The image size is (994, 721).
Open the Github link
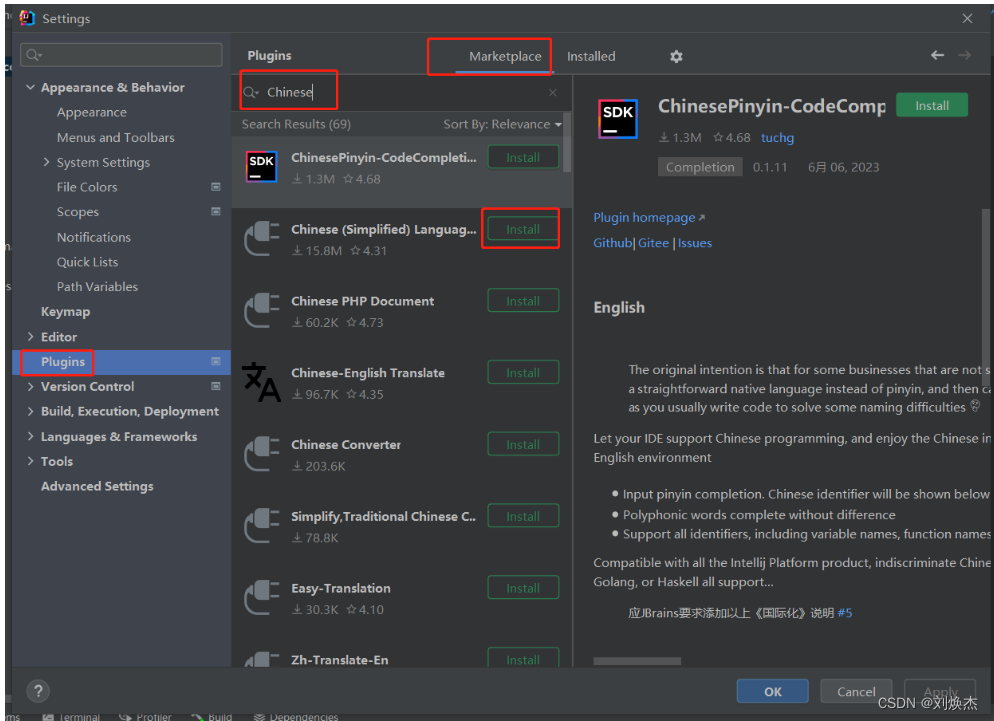[612, 243]
